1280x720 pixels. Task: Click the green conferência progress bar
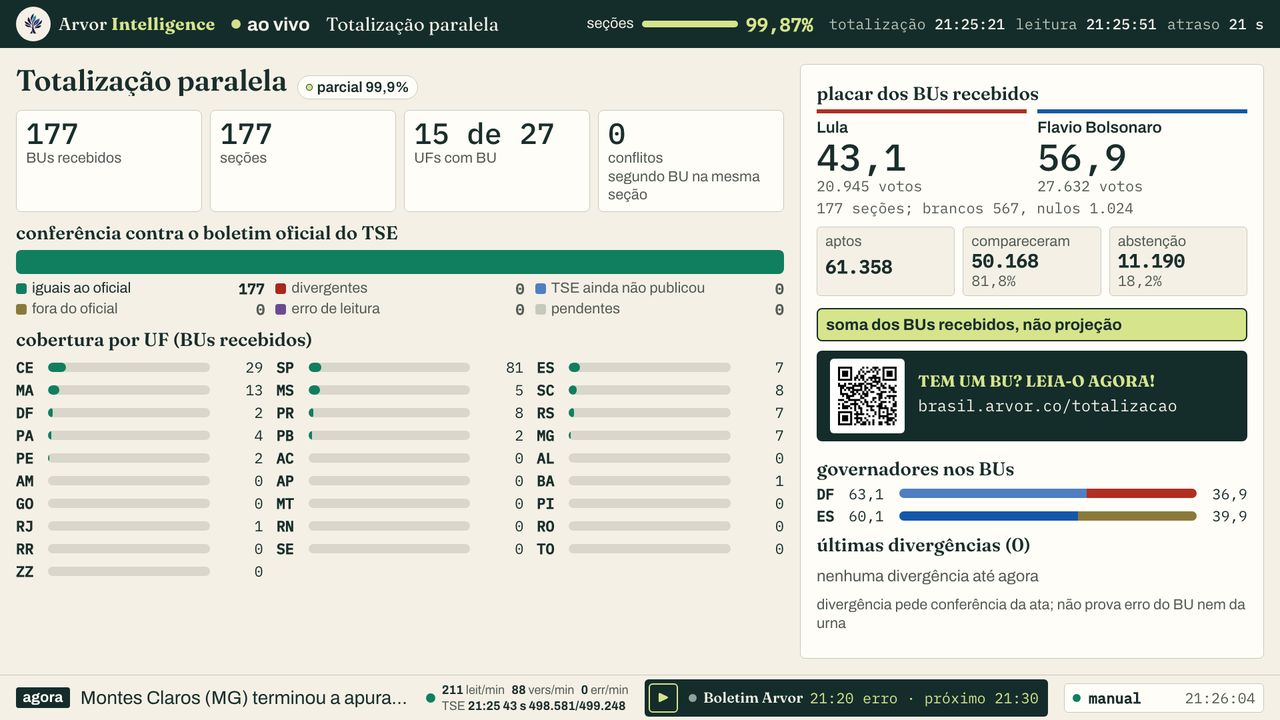[400, 262]
